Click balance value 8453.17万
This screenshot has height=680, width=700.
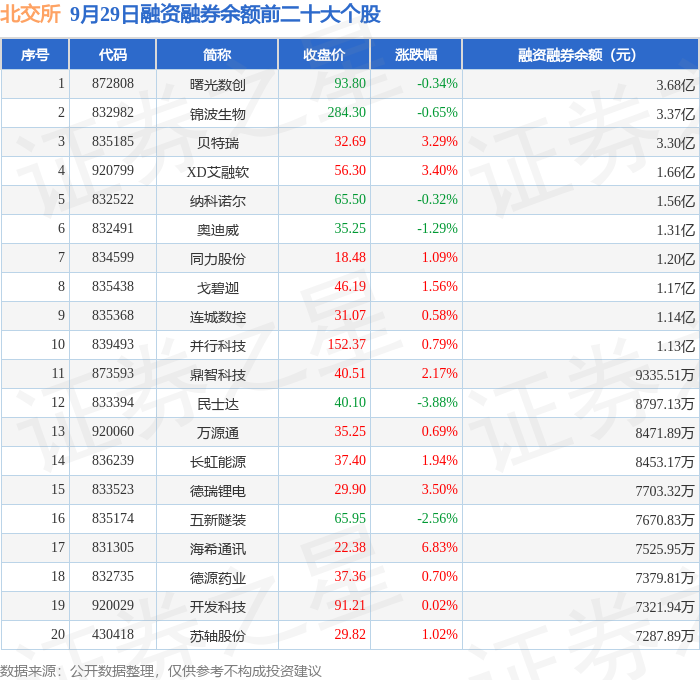[x=665, y=462]
